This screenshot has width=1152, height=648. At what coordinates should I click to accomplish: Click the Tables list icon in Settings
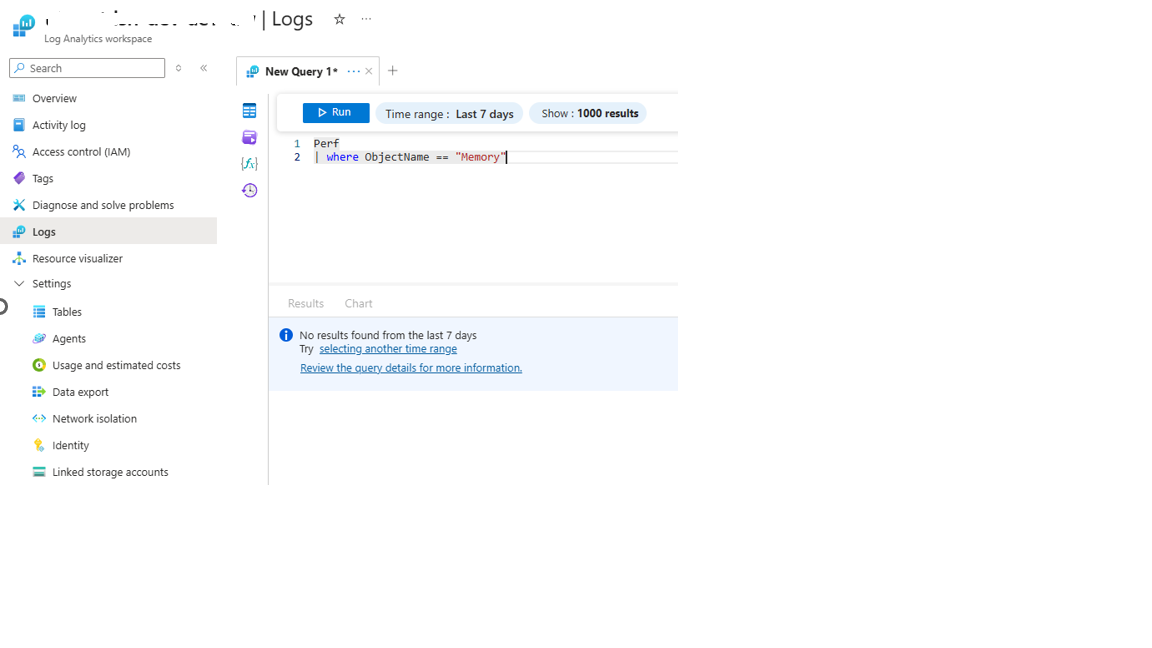click(39, 312)
